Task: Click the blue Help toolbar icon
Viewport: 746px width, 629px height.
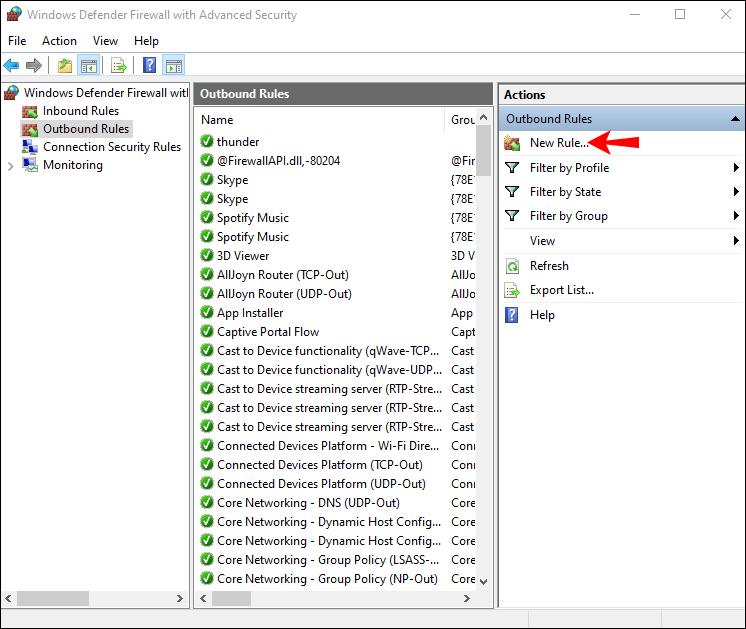Action: (x=149, y=65)
